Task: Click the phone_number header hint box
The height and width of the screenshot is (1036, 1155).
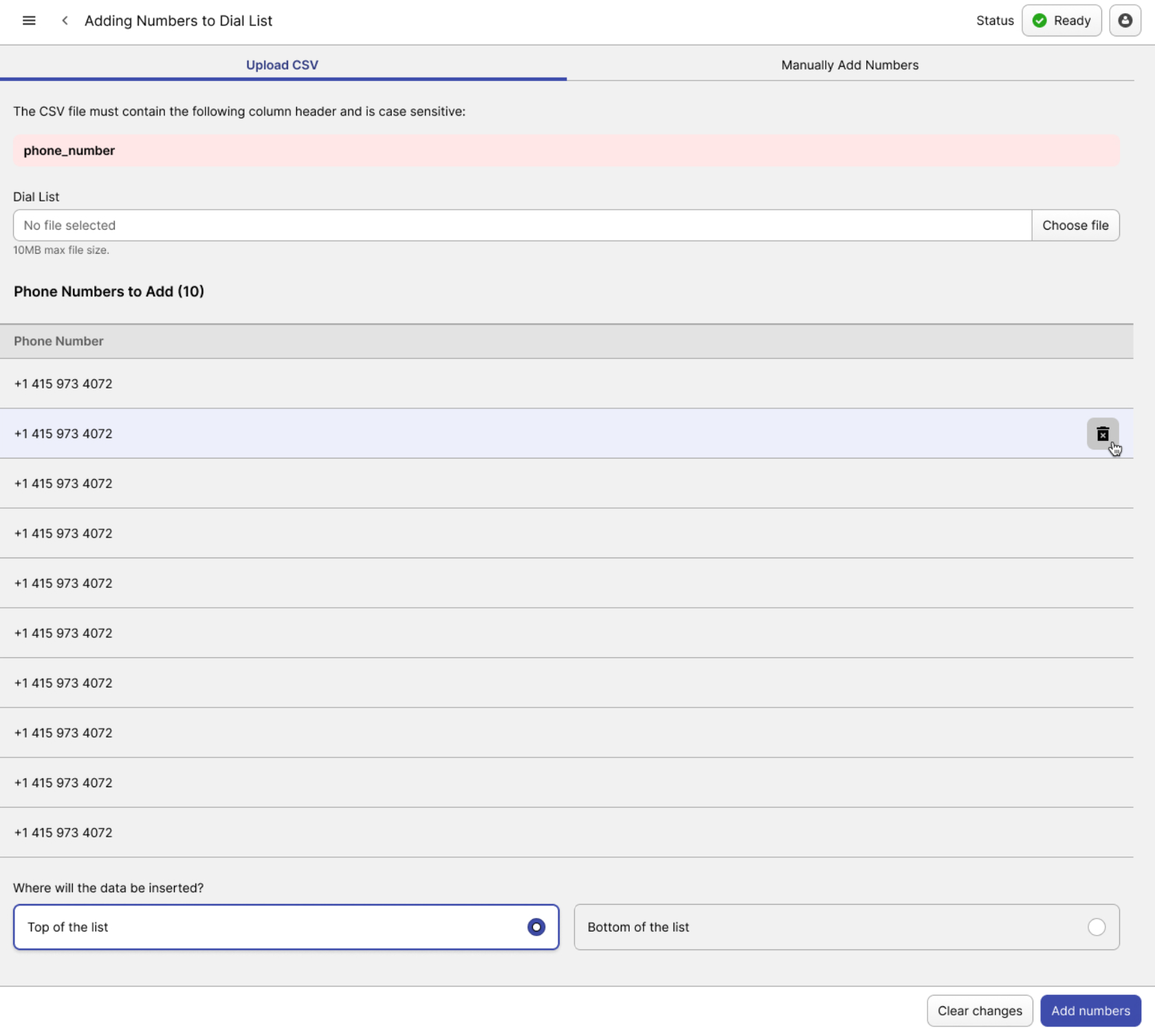Action: click(565, 151)
